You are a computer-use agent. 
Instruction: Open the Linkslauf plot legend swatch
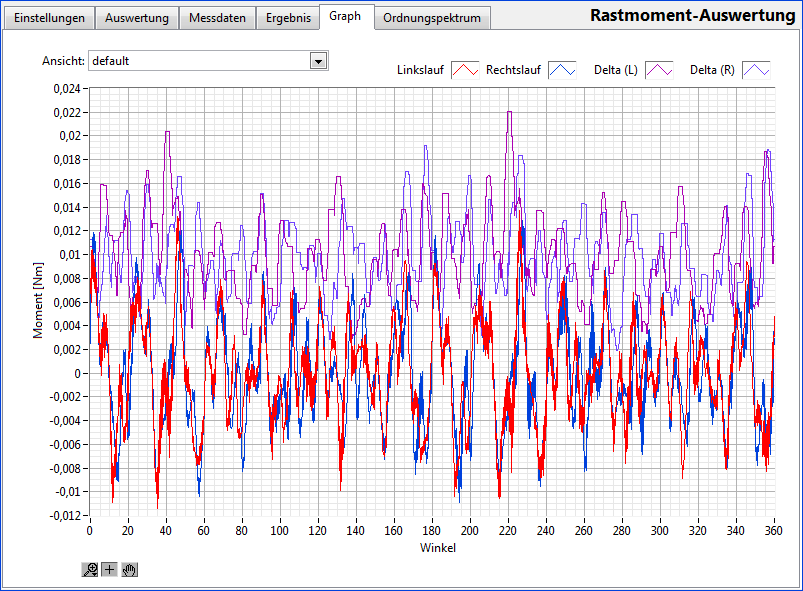coord(465,70)
